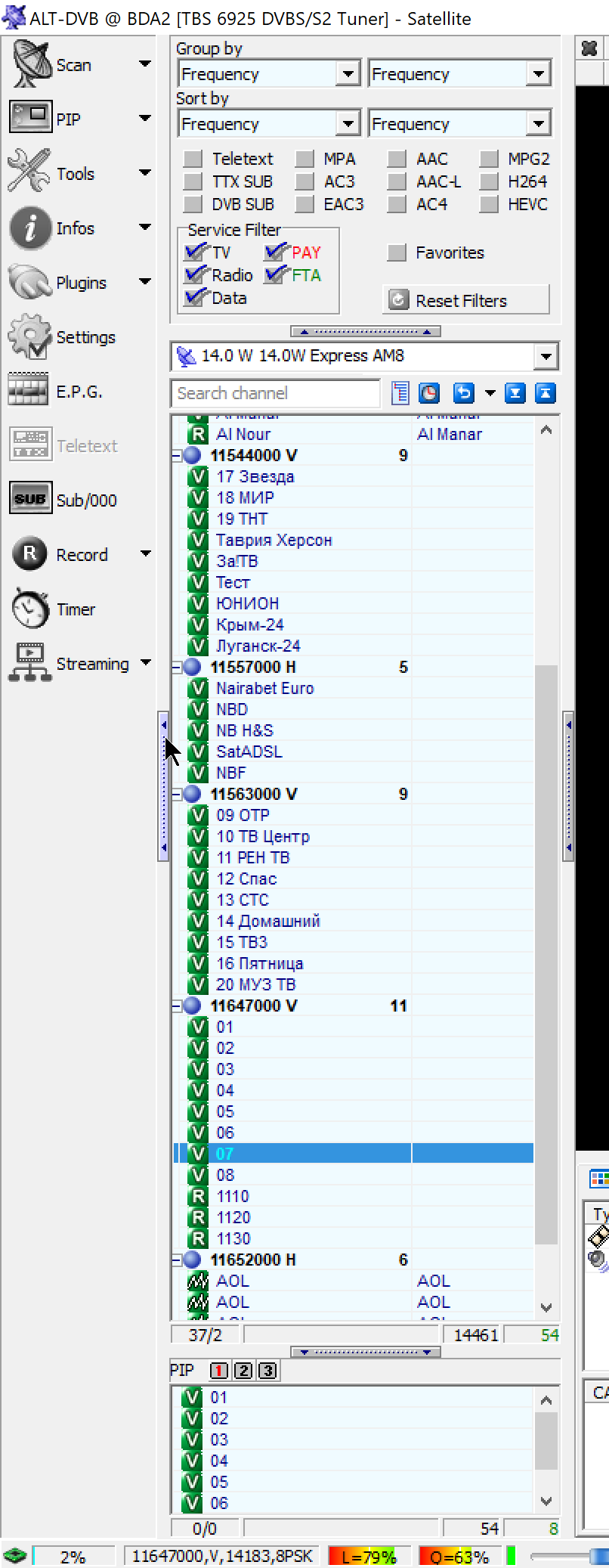Screen dimensions: 609x1568
Task: Collapse the filter panel using the top splitter bar
Action: (x=366, y=331)
